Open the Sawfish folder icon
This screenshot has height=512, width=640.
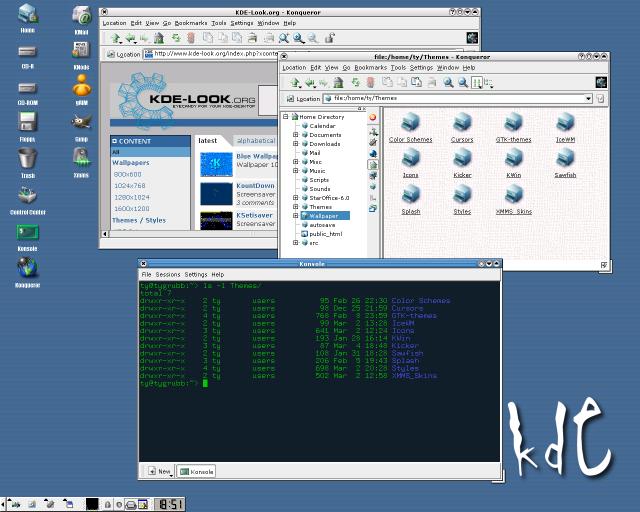(565, 158)
